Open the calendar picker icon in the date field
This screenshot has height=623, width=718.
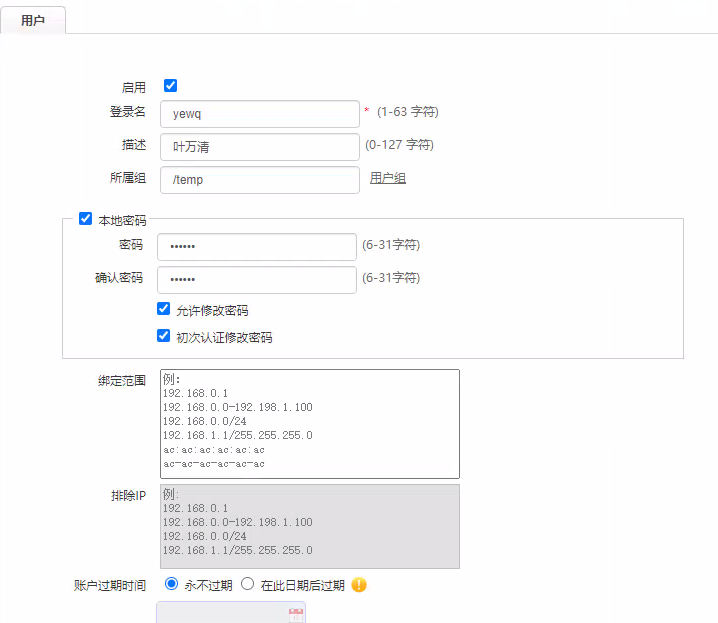[x=295, y=616]
